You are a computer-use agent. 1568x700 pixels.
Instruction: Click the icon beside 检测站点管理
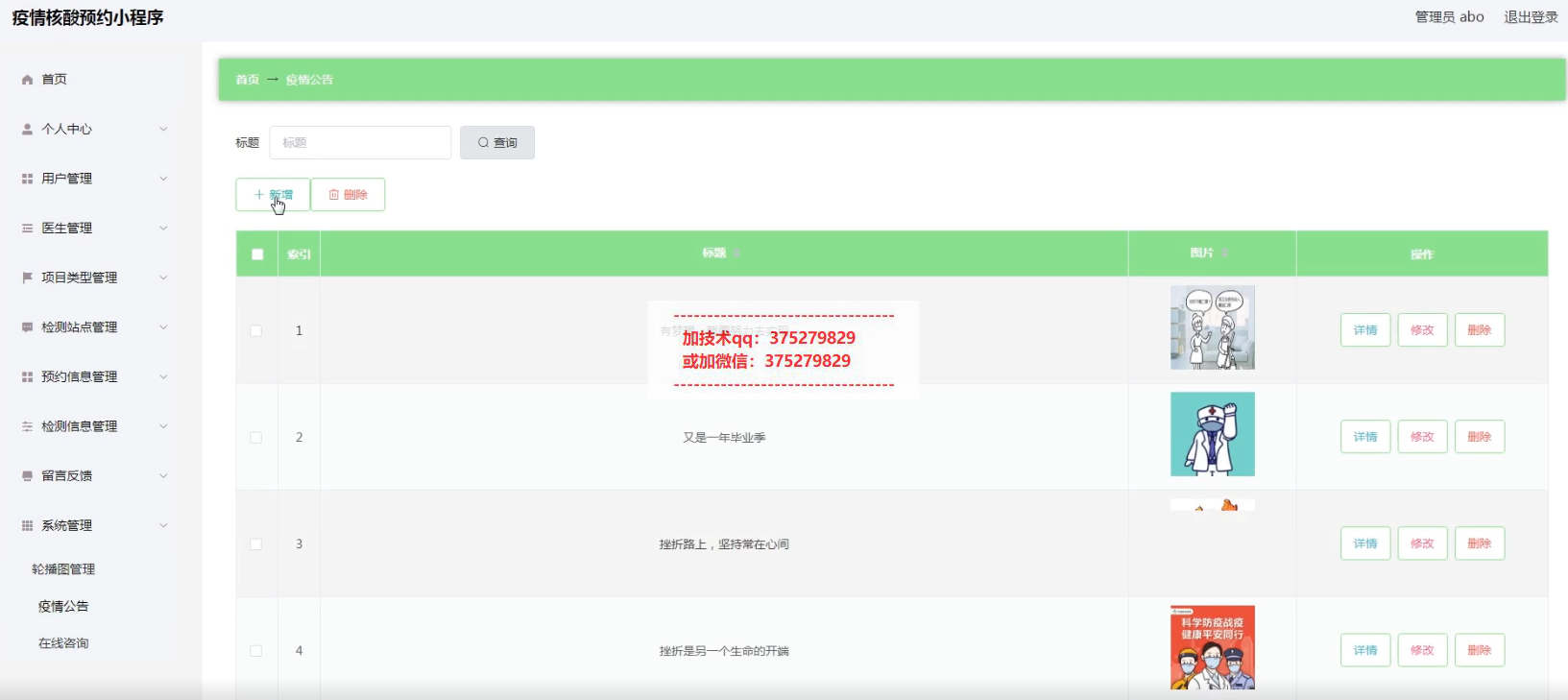tap(27, 327)
